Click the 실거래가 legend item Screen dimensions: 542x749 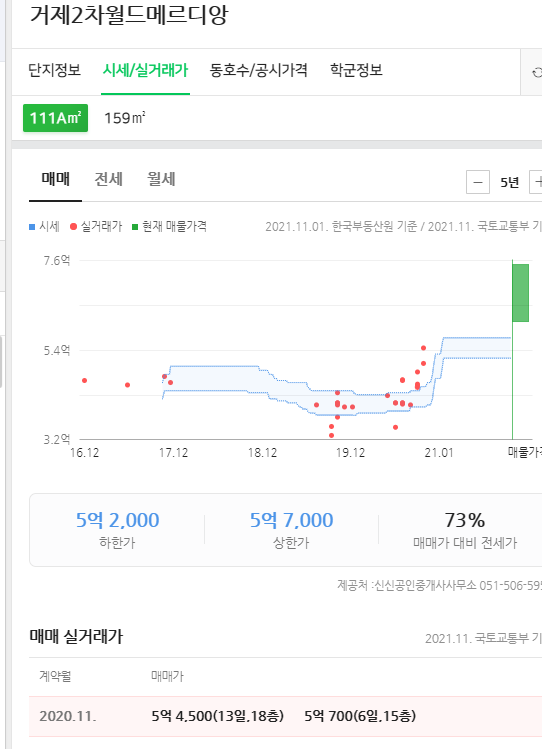pos(96,226)
